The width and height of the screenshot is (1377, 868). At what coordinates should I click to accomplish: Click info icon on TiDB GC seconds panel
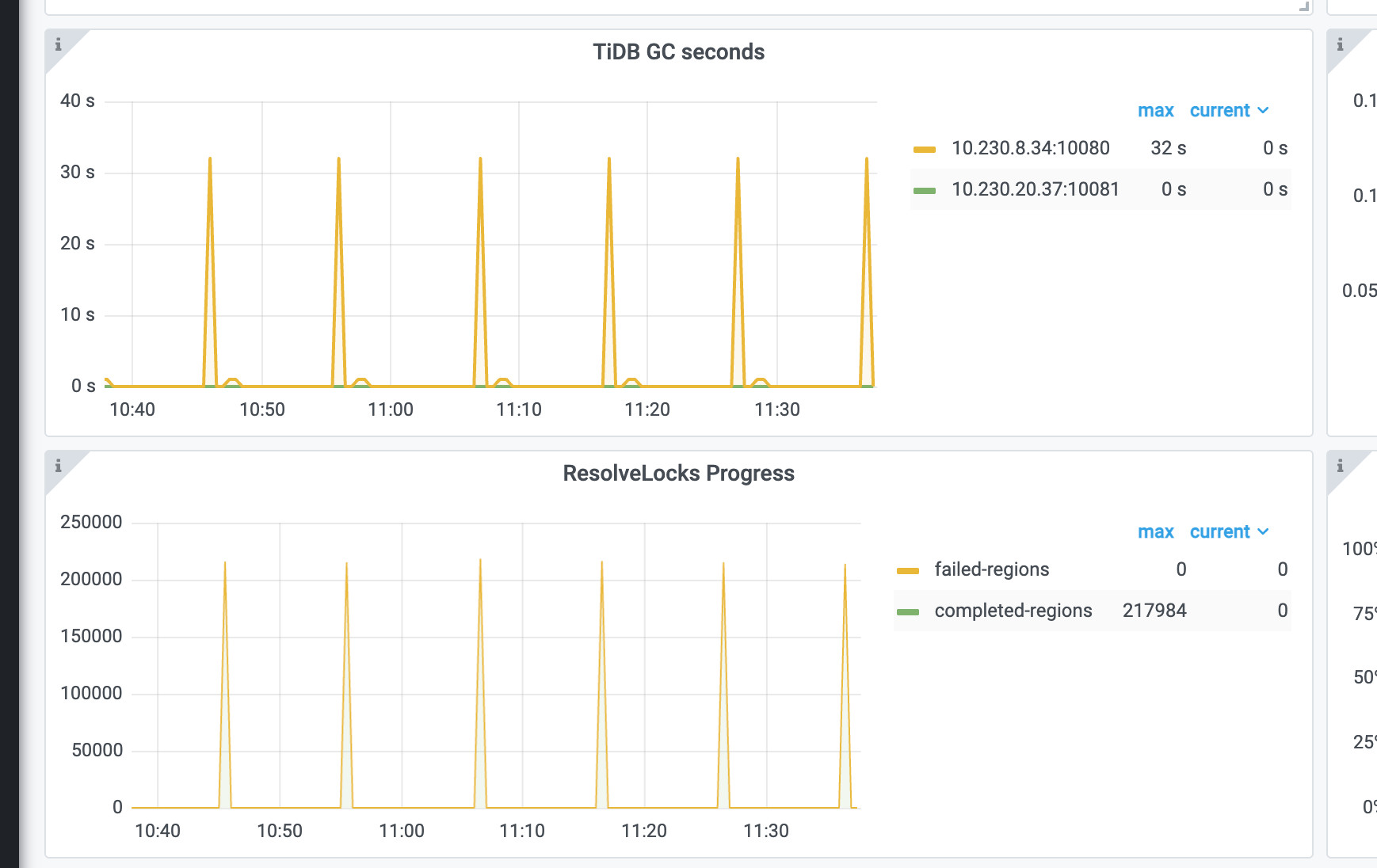pos(58,44)
